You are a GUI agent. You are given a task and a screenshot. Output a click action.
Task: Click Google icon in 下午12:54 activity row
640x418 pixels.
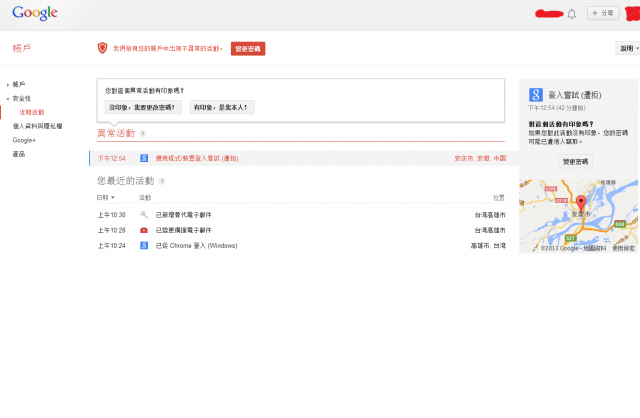(x=144, y=158)
